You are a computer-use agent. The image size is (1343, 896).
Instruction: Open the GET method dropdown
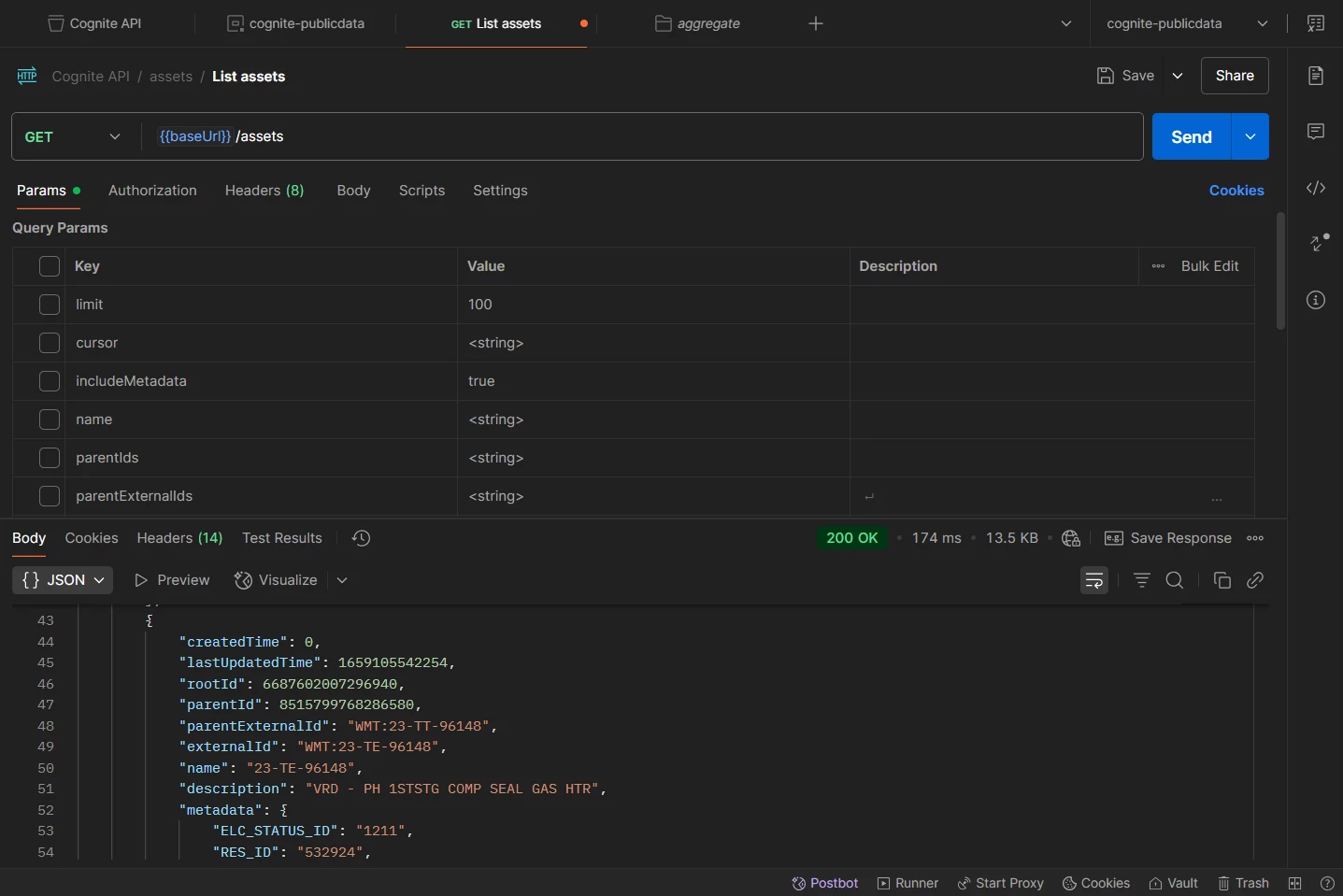(75, 136)
